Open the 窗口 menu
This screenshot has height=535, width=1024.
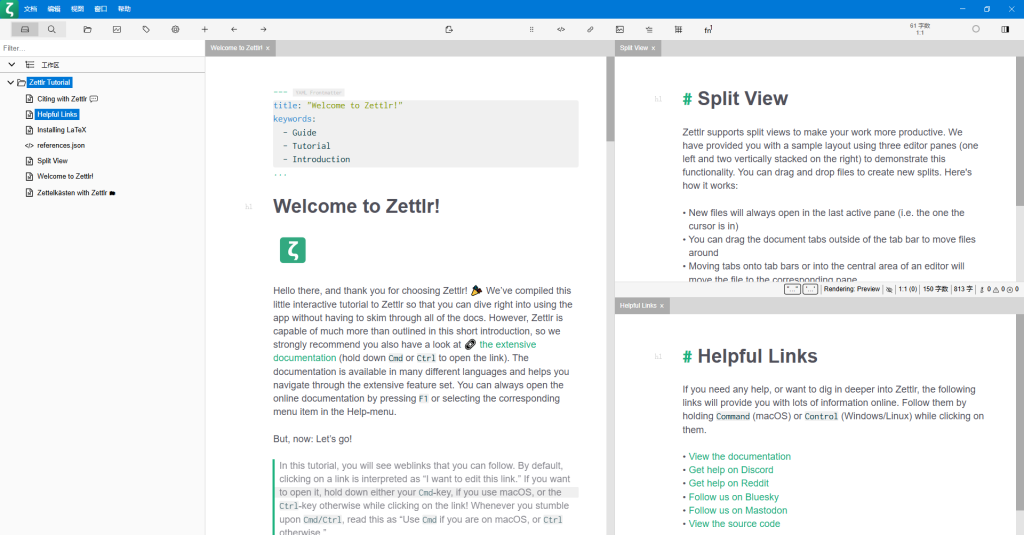(101, 9)
